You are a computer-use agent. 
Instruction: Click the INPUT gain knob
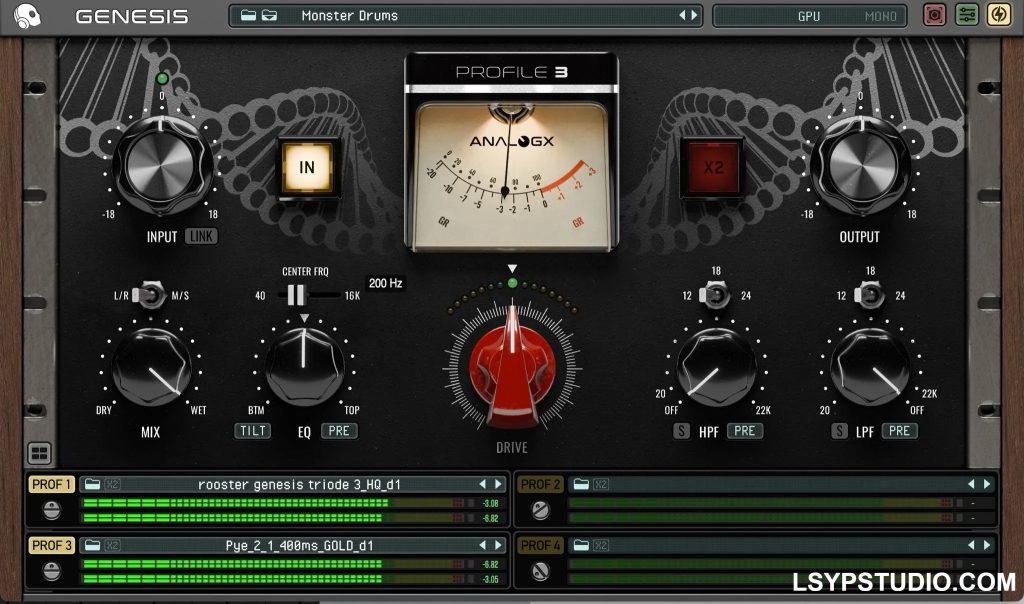[x=161, y=166]
